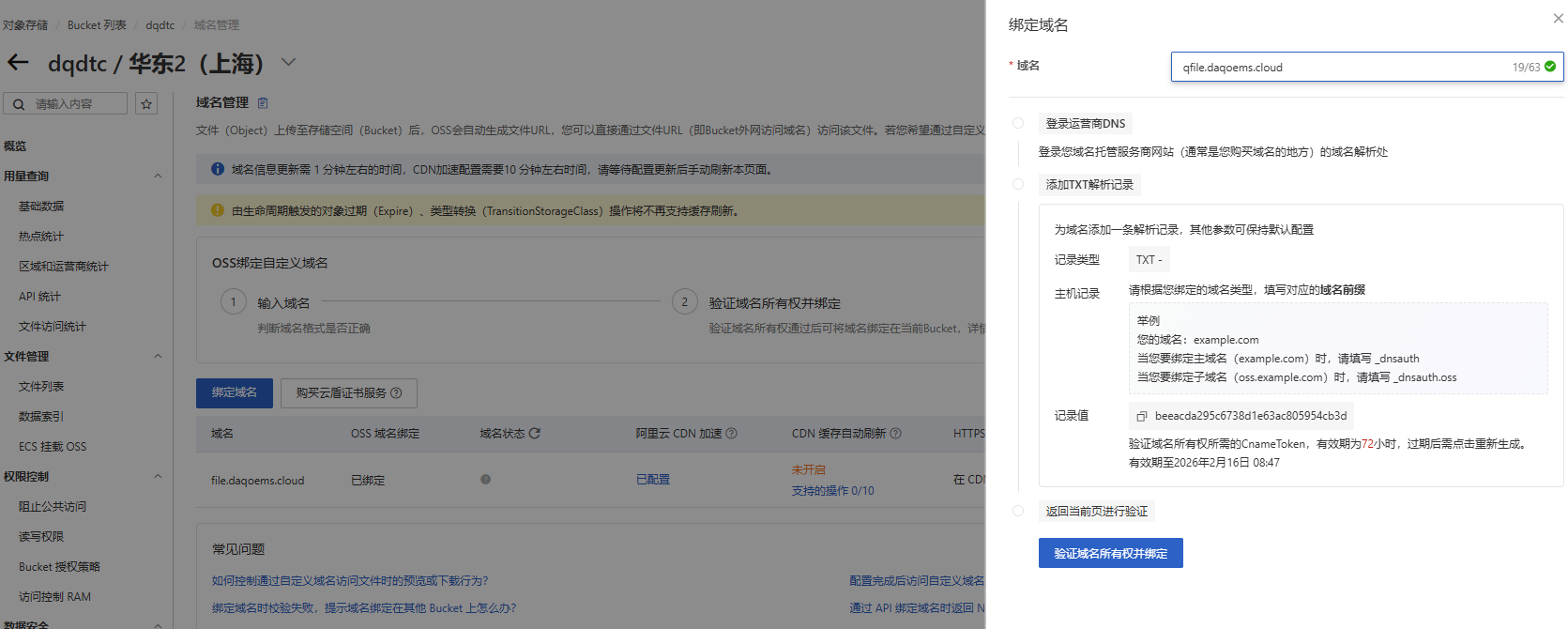The width and height of the screenshot is (1568, 629).
Task: Click the help icon next to CDN 缓存自动刷新
Action: click(895, 434)
